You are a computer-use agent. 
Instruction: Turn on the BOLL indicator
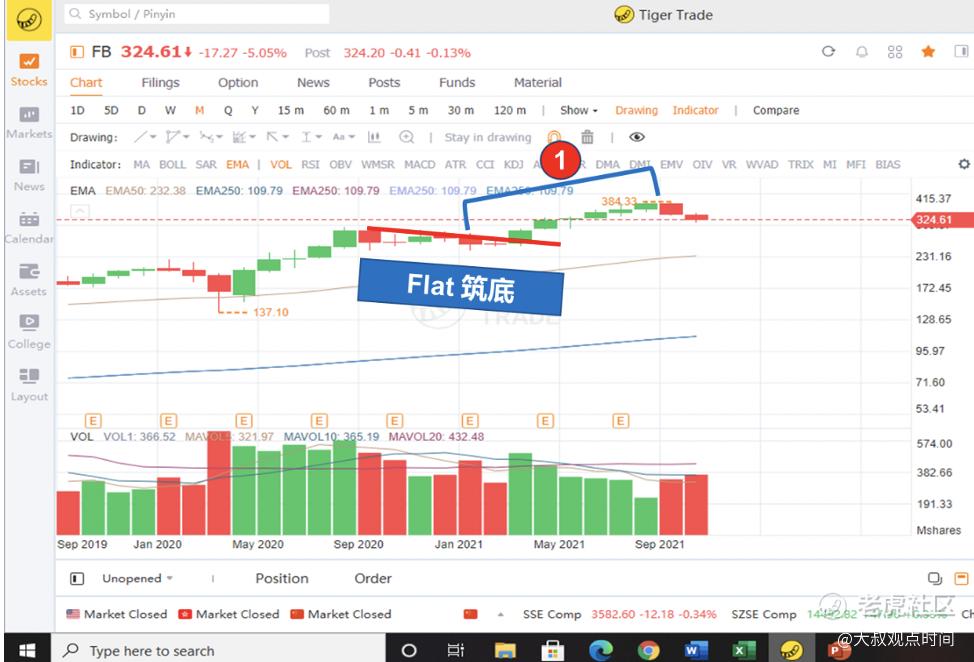(x=173, y=165)
